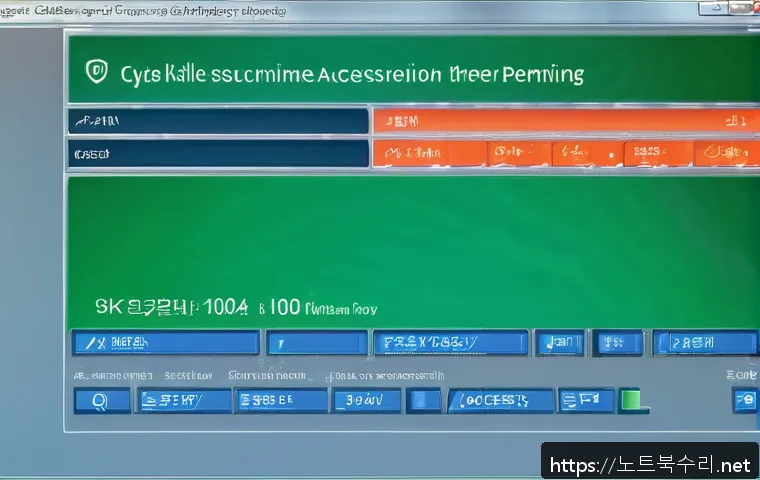This screenshot has width=760, height=480.
Task: Select the green header title text
Action: (x=351, y=74)
